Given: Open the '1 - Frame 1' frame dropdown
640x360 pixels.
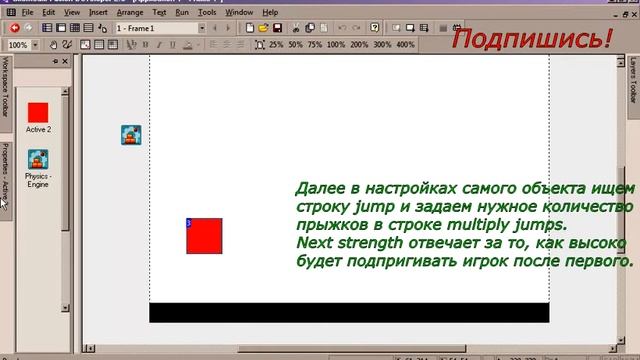Looking at the screenshot, I should tap(202, 28).
